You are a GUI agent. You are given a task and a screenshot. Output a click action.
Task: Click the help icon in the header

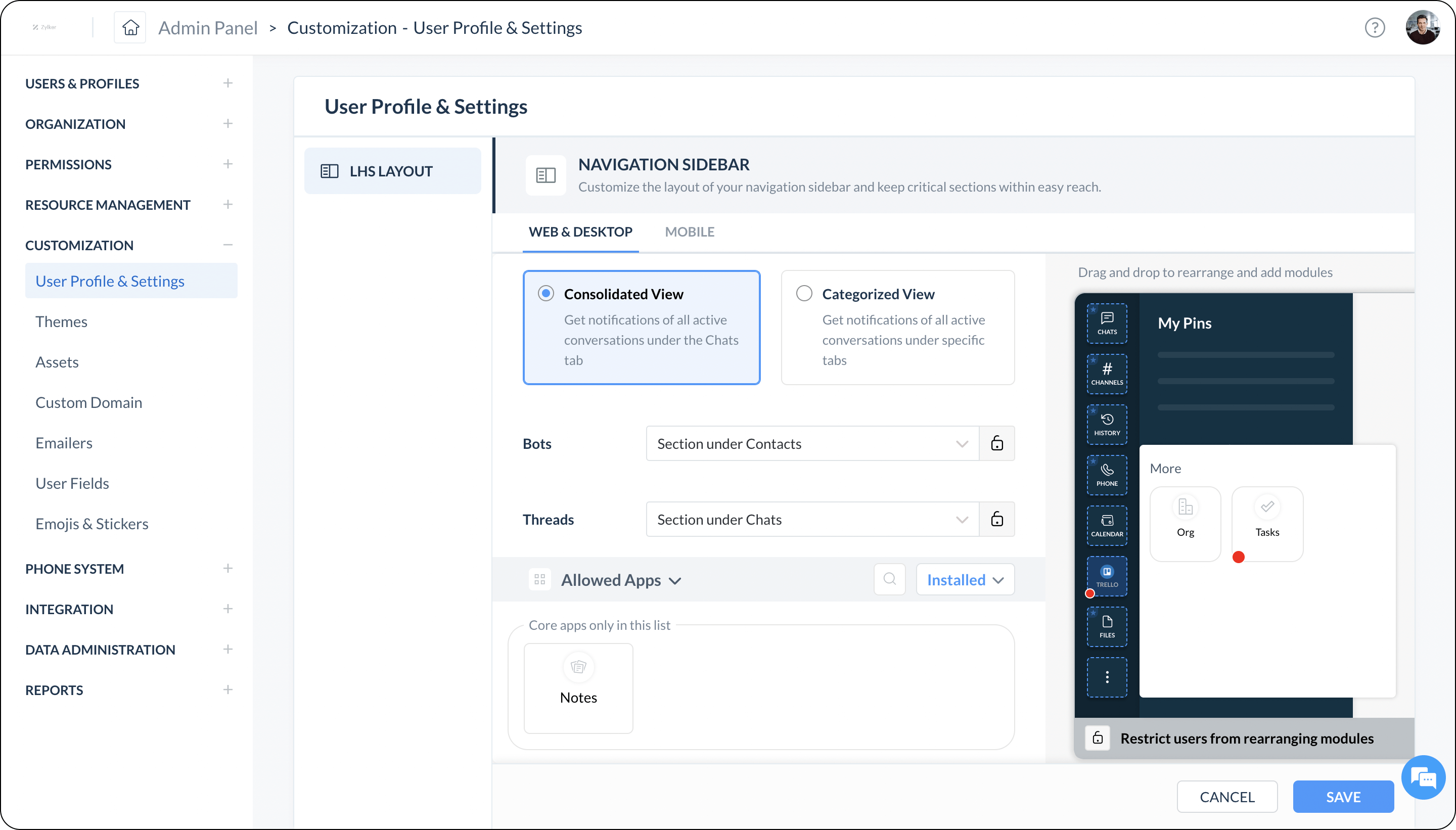pos(1375,27)
